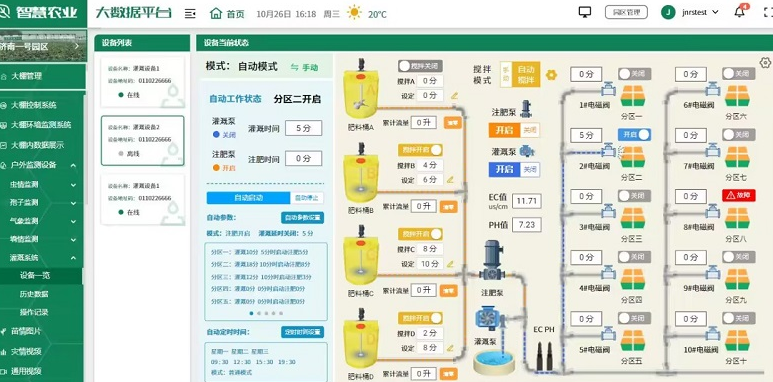The width and height of the screenshot is (773, 382).
Task: Toggle the 2#电磁阀 switch showing 开启
Action: coord(634,135)
